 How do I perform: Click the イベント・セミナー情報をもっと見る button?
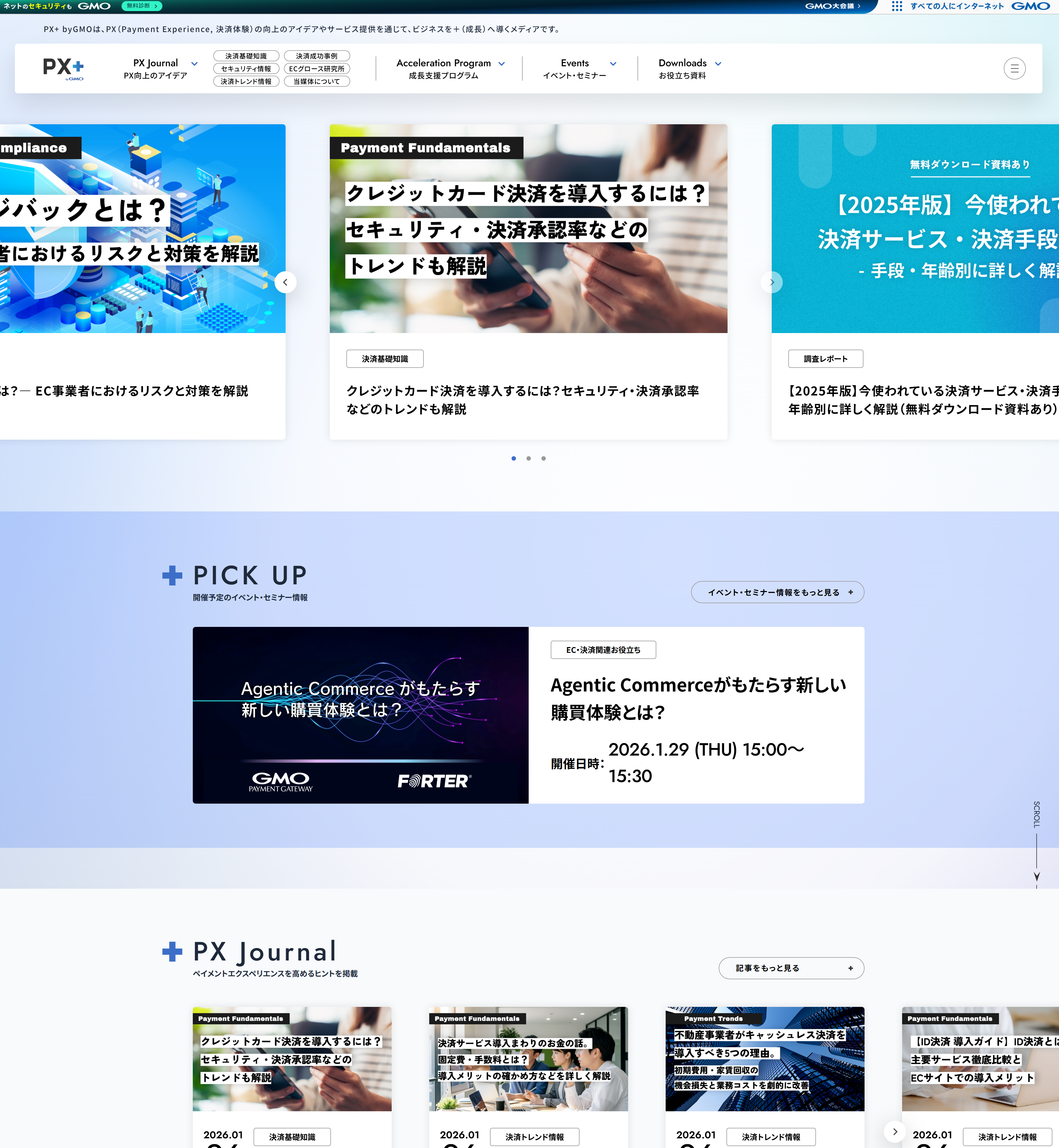point(777,592)
